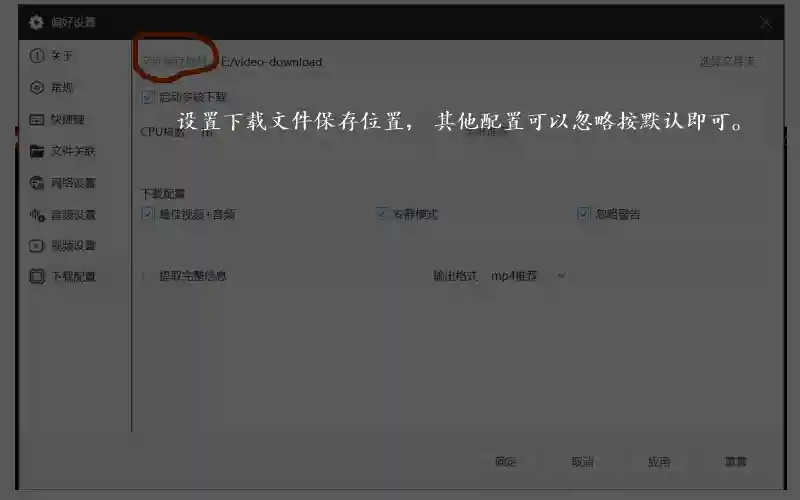Click the 重置 (Reset) button

(735, 462)
